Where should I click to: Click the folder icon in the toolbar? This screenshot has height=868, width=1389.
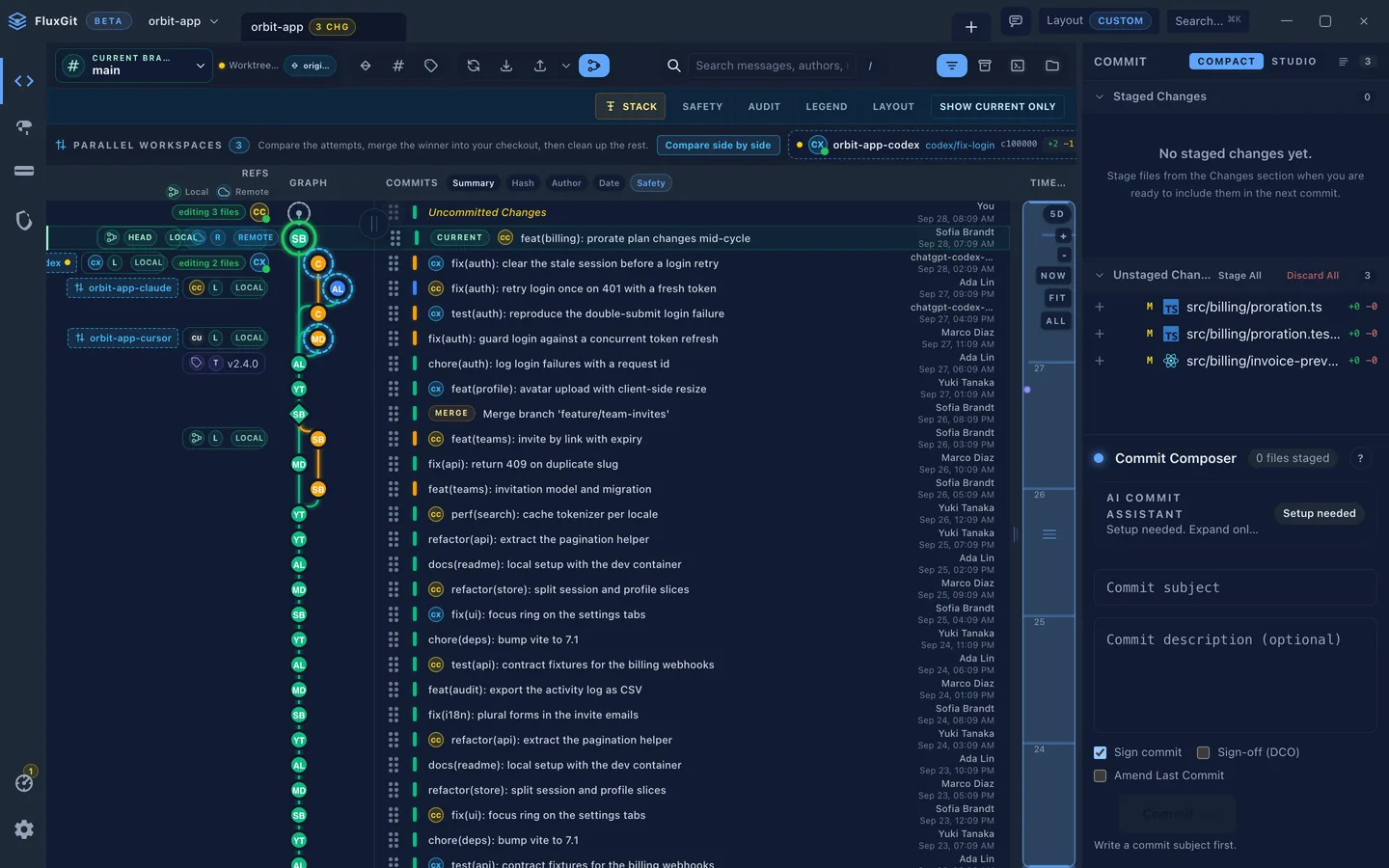point(1052,66)
